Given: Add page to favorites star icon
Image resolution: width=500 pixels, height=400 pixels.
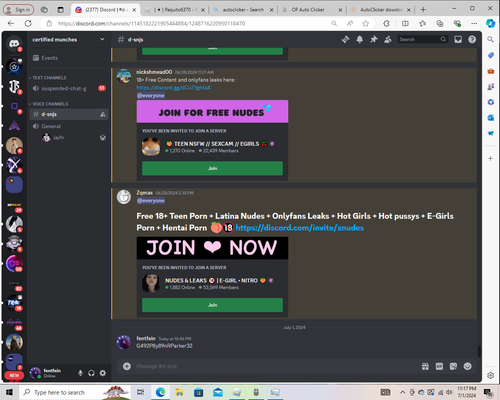Looking at the screenshot, I should (x=366, y=23).
